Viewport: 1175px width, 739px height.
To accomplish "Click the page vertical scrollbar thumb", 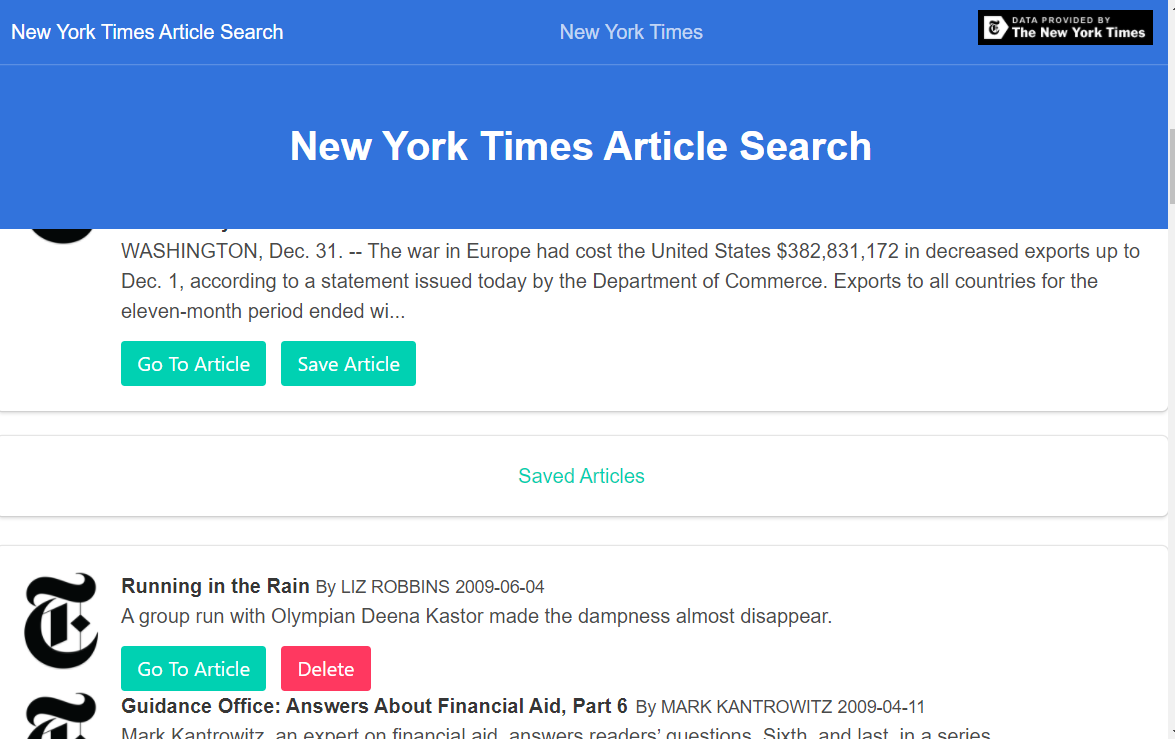I will [x=1171, y=165].
